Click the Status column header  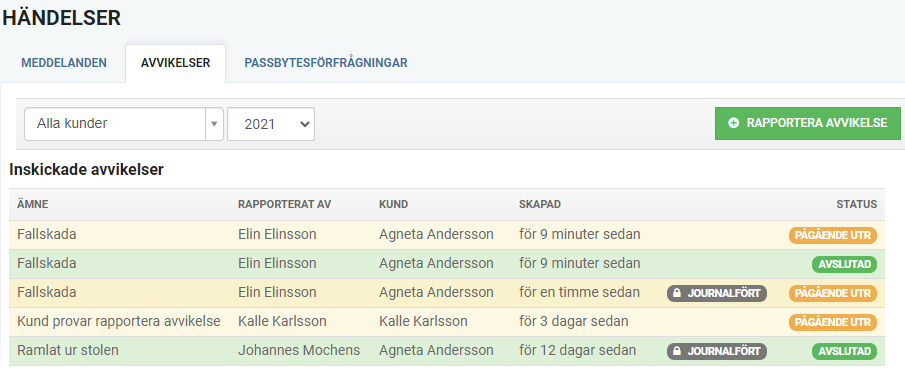tap(857, 204)
